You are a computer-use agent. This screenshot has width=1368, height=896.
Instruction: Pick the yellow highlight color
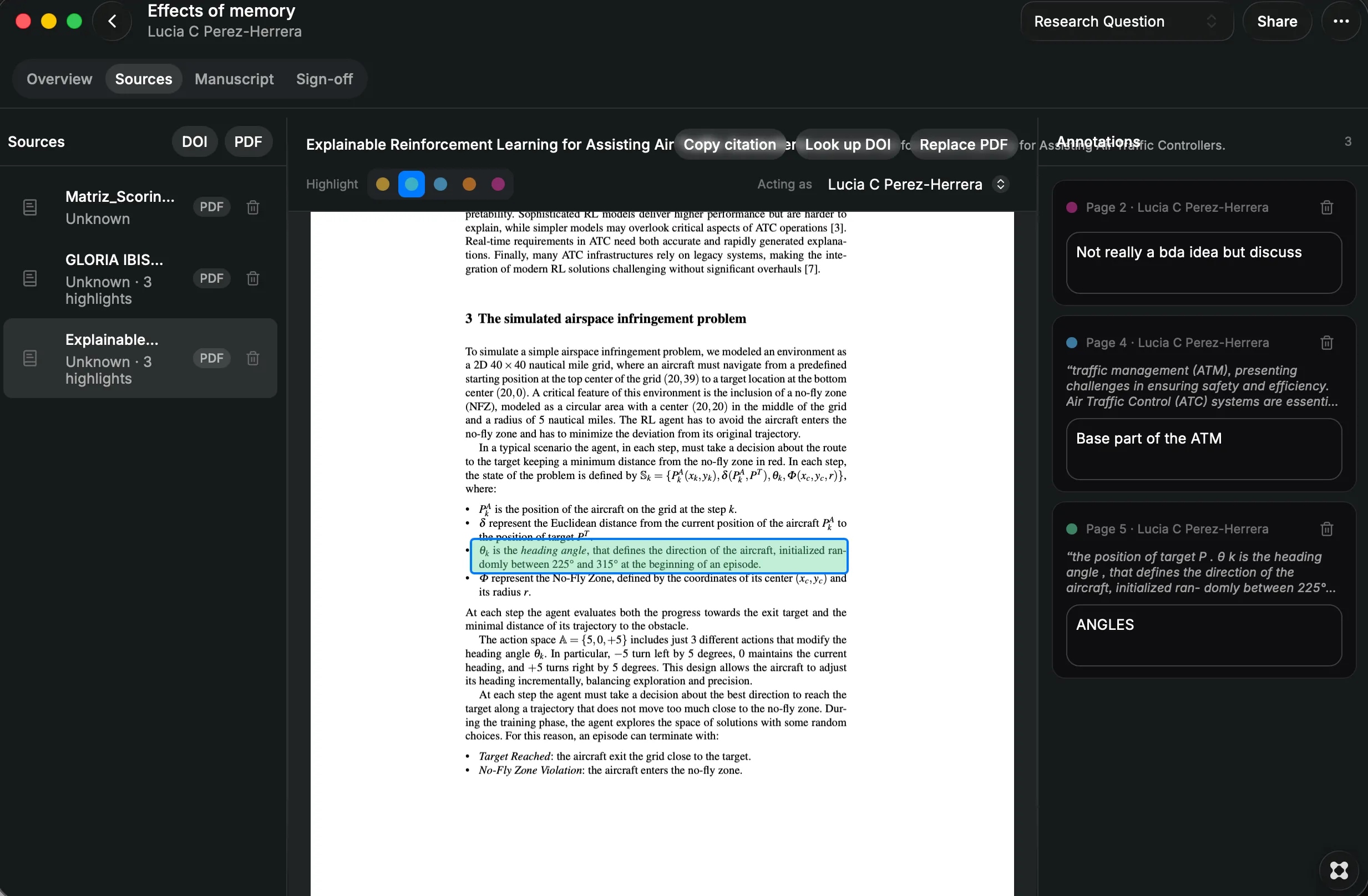point(382,185)
